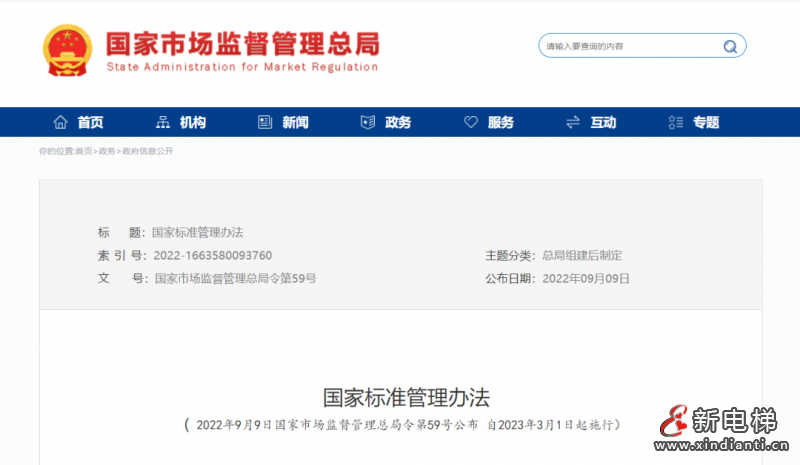This screenshot has height=465, width=800.
Task: Click the icon beside 专题 in navigation
Action: tap(676, 122)
